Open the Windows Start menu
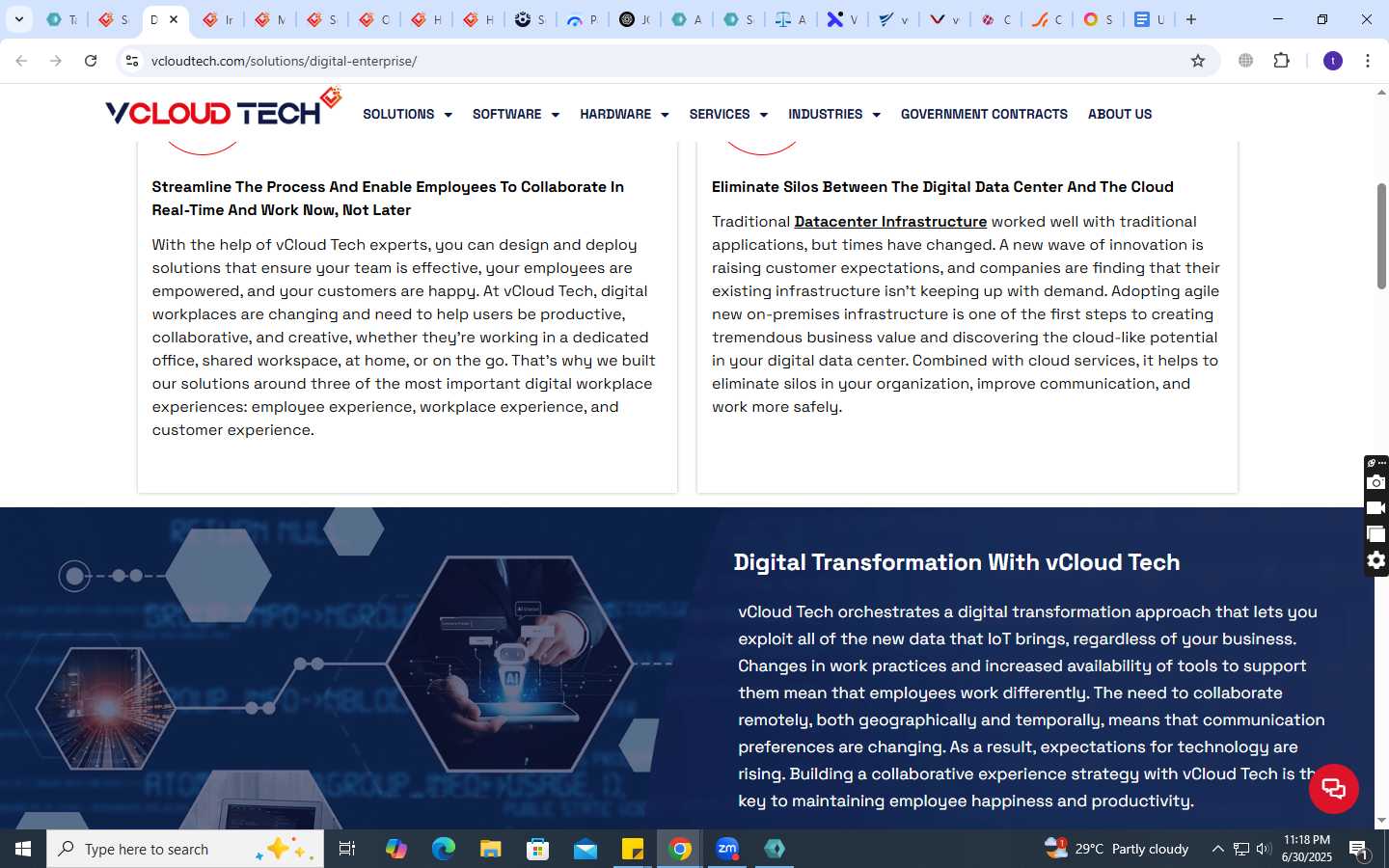The width and height of the screenshot is (1389, 868). 23,849
